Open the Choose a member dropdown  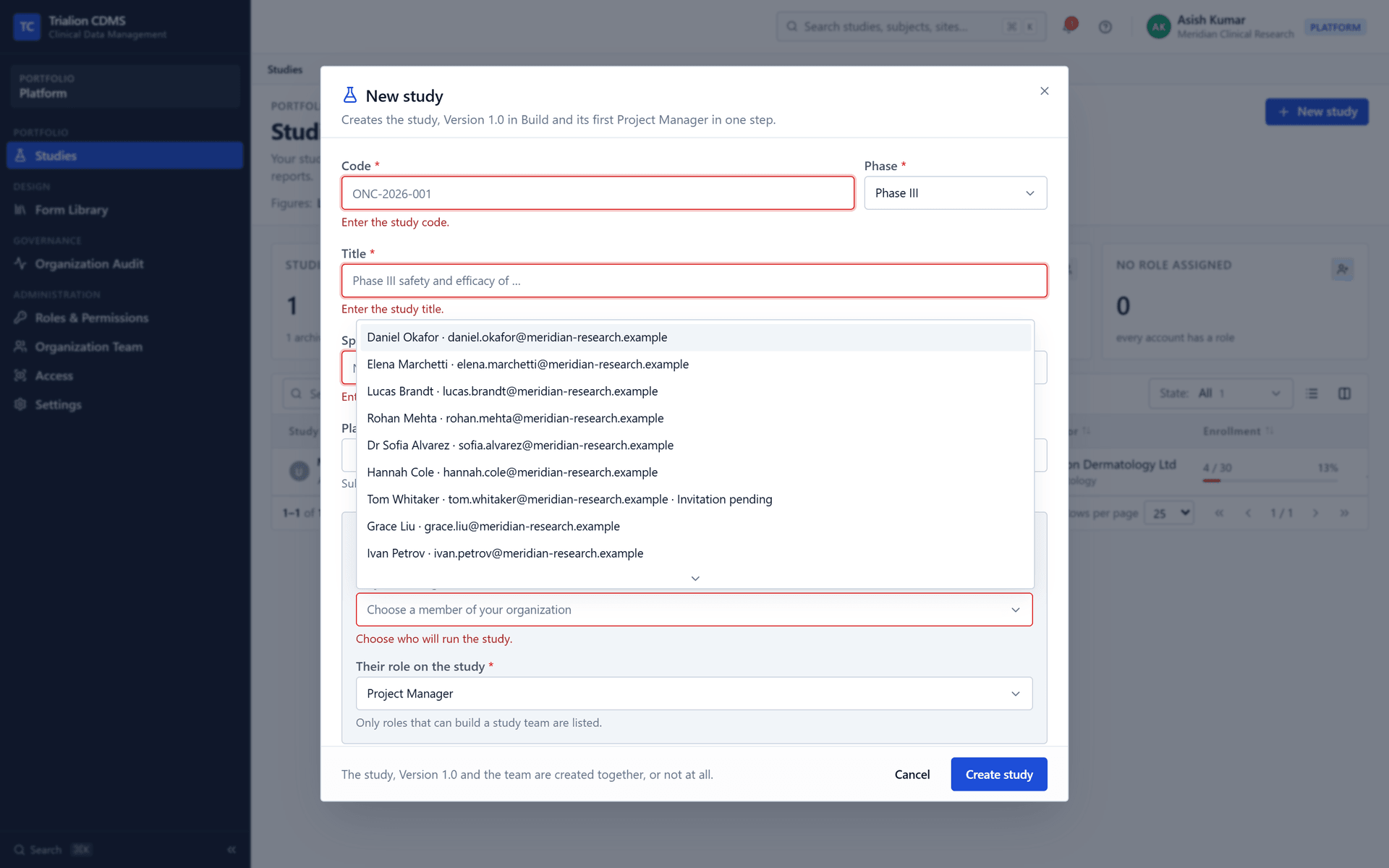[x=694, y=610]
